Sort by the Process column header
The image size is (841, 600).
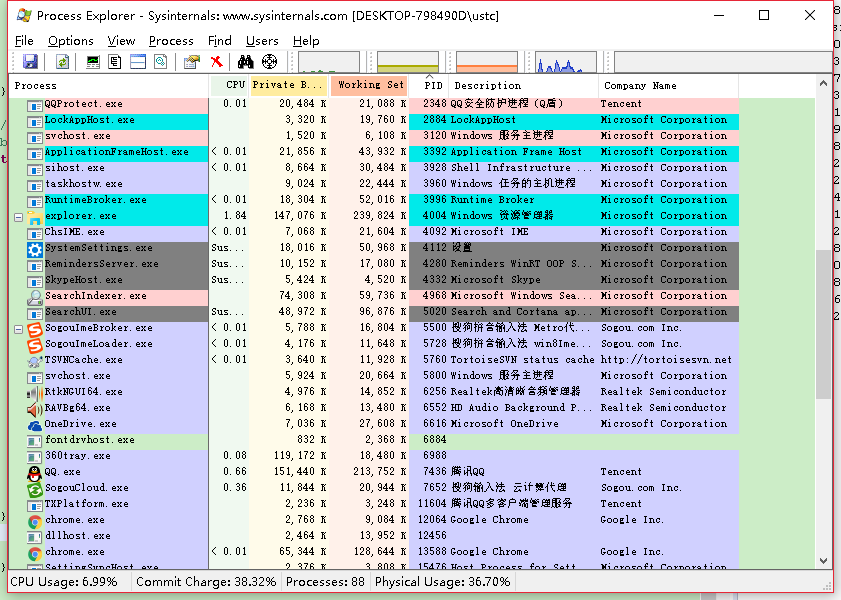[109, 85]
